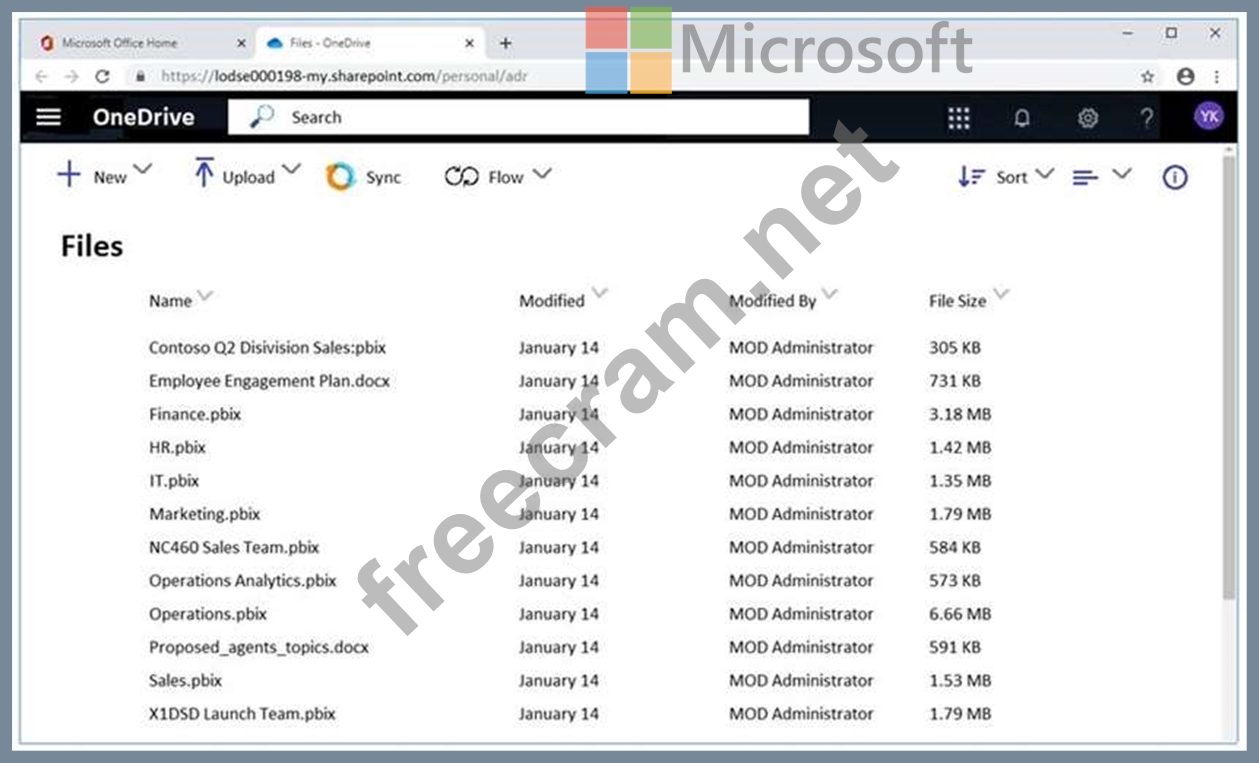Open the notifications bell

click(x=1022, y=118)
